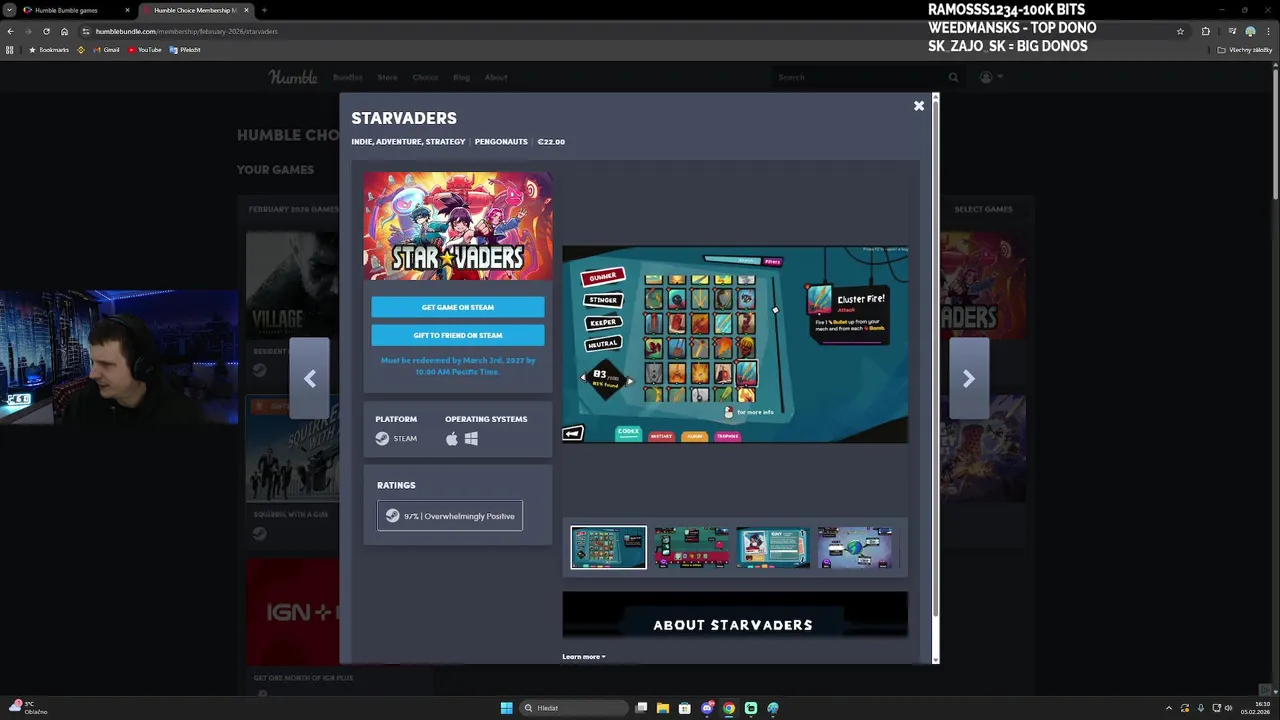Open Chrome from the taskbar
Image resolution: width=1280 pixels, height=720 pixels.
pos(729,708)
